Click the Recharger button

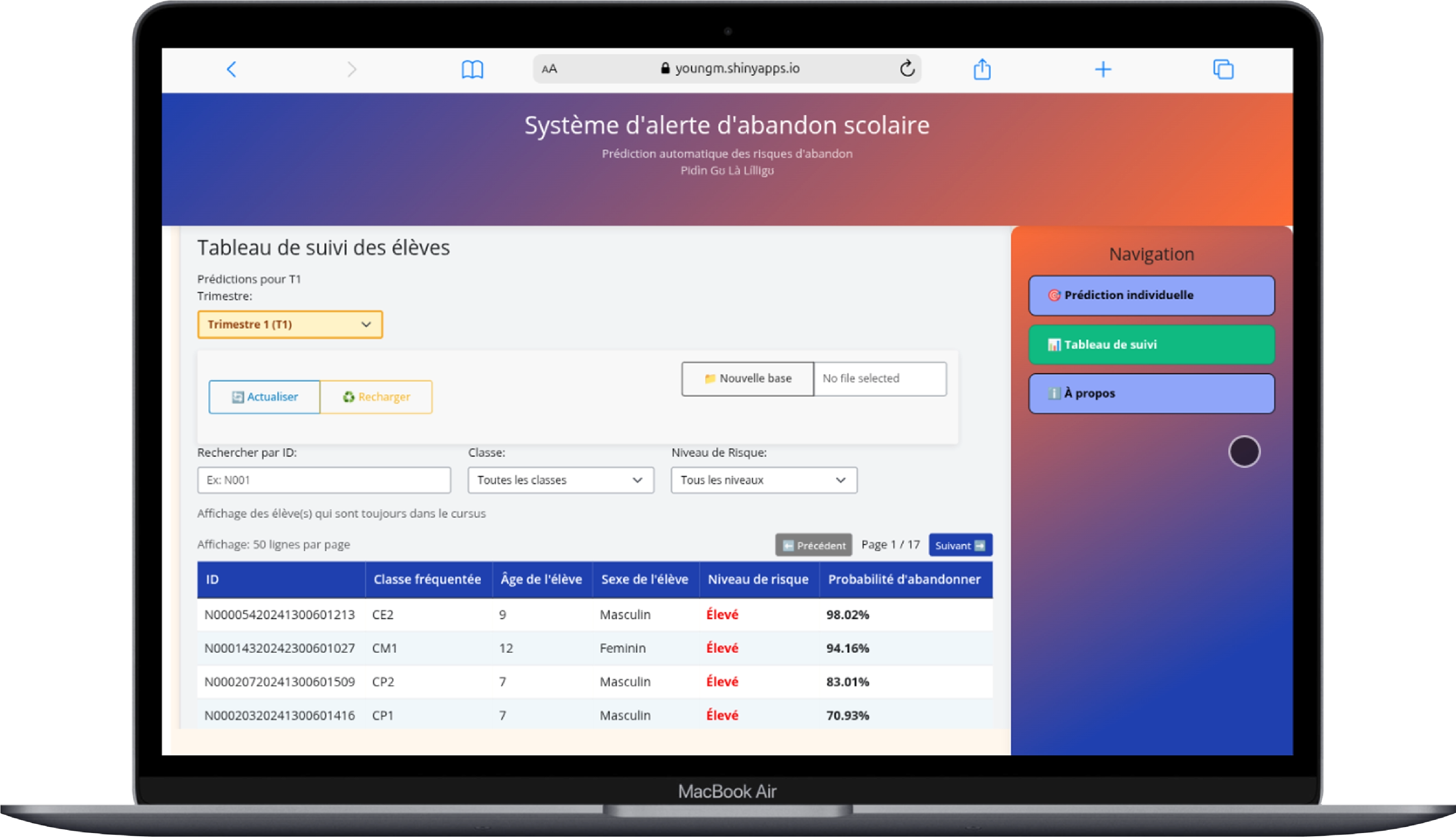(377, 397)
